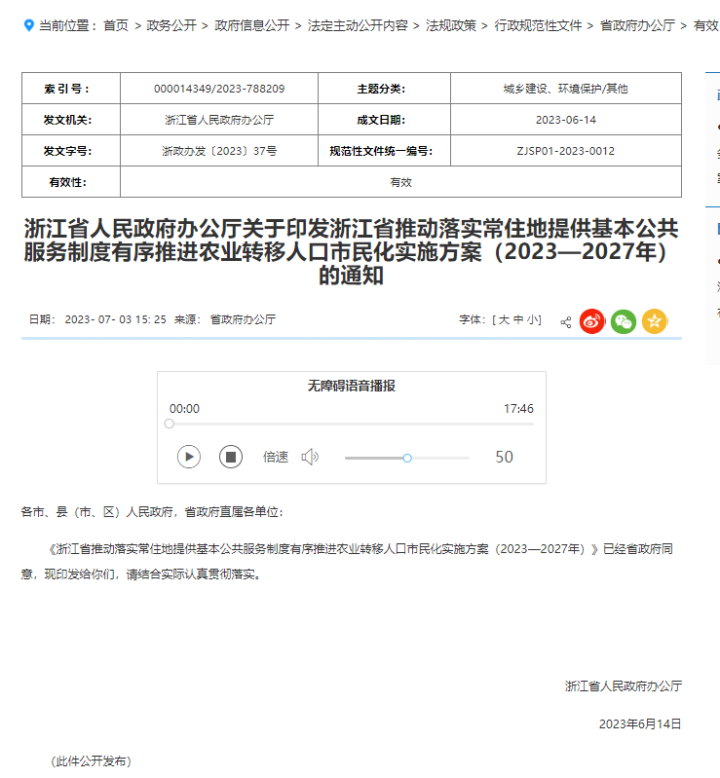Screen dimensions: 720x778
Task: Share article via WeChat icon
Action: click(x=623, y=321)
